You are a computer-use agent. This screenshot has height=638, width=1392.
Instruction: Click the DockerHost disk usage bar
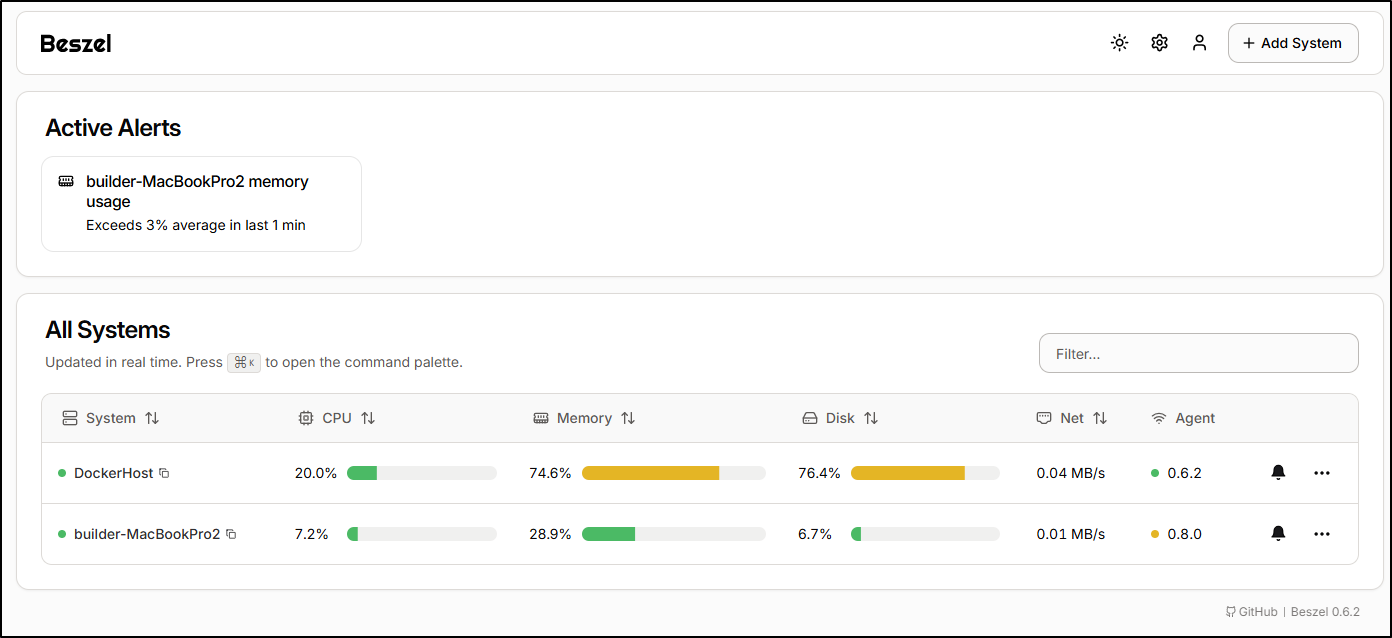[925, 473]
